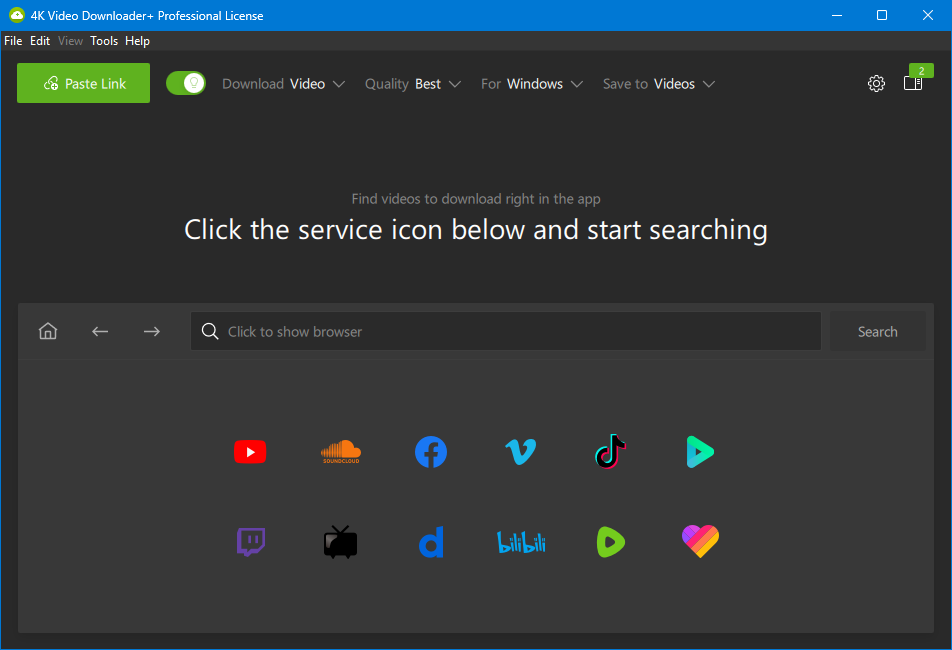Navigate back in the in-app browser
This screenshot has height=650, width=952.
(100, 331)
